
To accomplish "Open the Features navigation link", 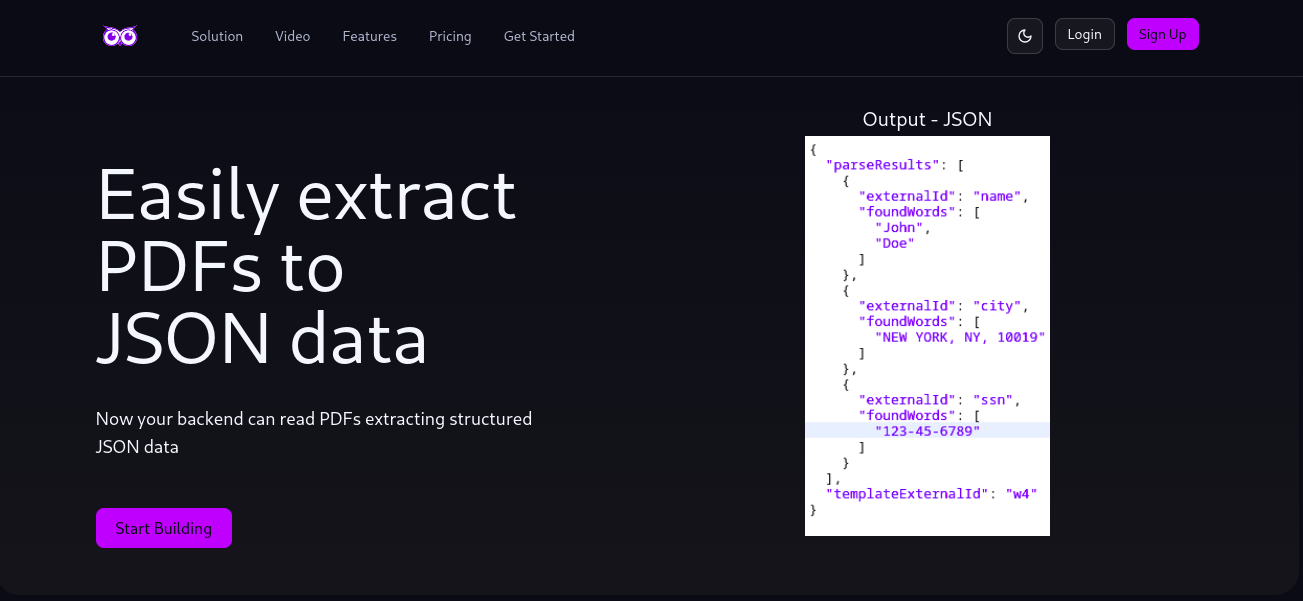I will 369,36.
